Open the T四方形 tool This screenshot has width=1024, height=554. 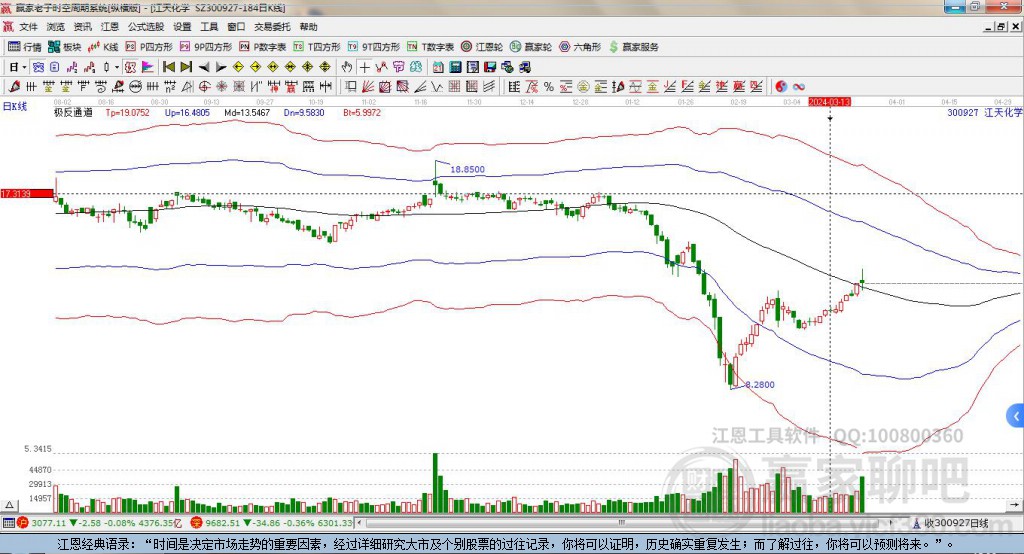(317, 47)
